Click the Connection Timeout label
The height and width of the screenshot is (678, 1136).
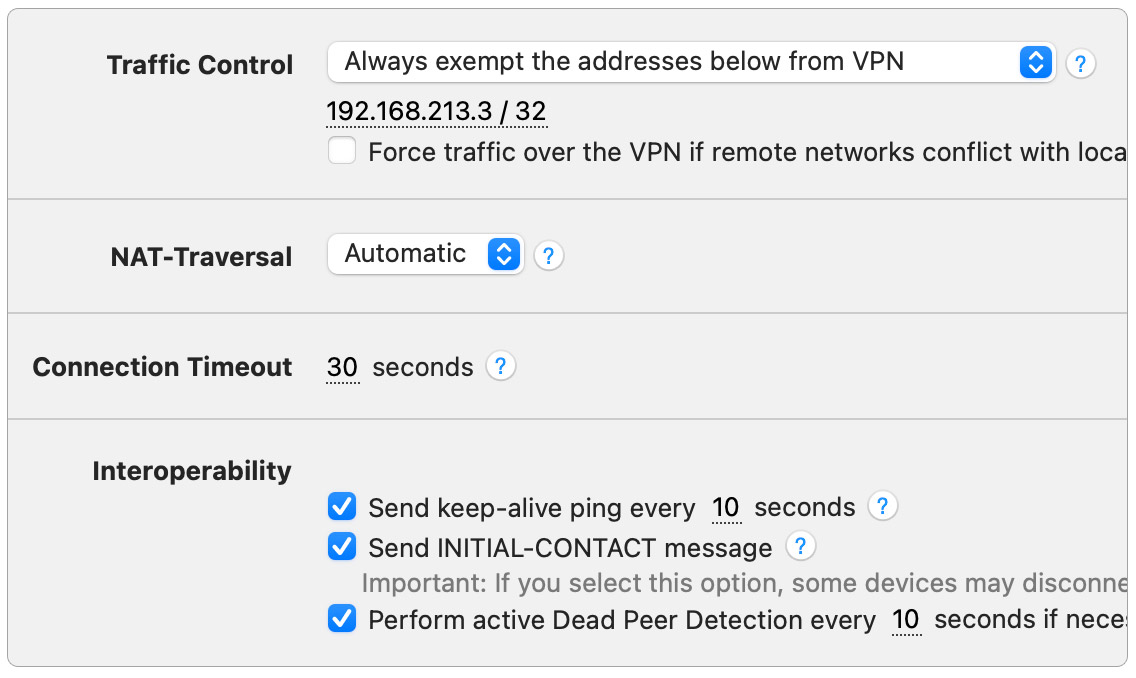(x=162, y=367)
